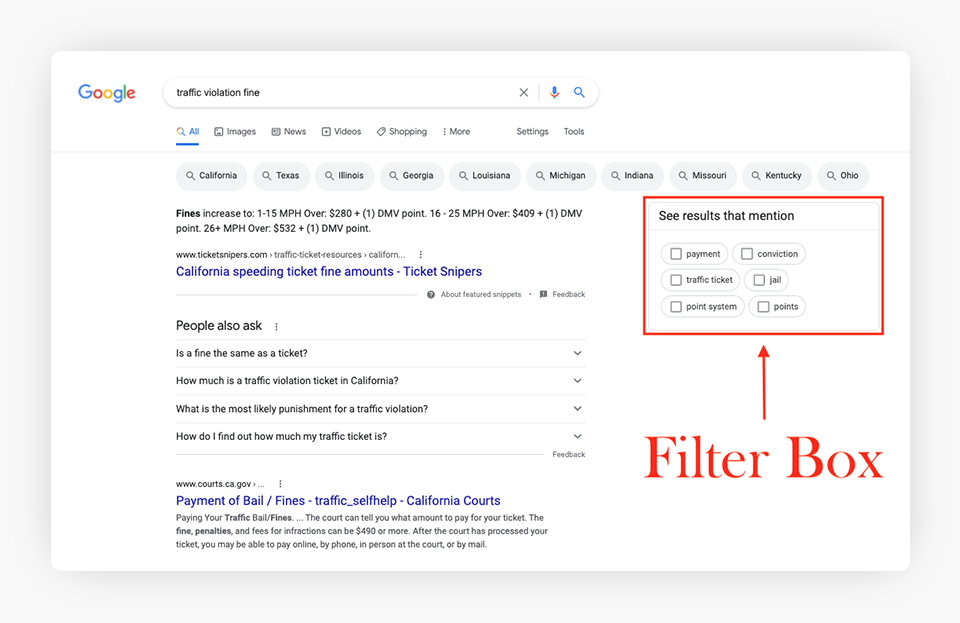Click the About featured snippets help icon
Image resolution: width=960 pixels, height=623 pixels.
click(x=431, y=295)
